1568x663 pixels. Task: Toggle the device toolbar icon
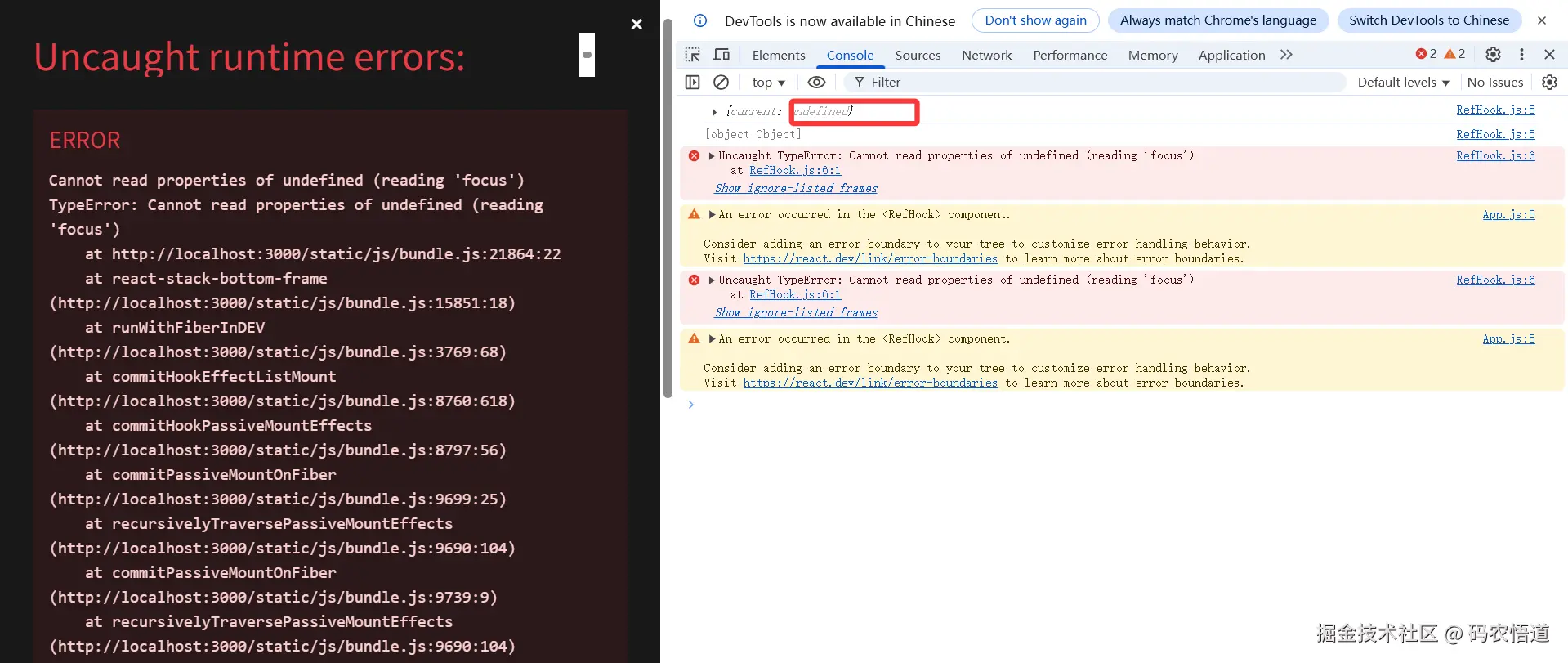click(721, 55)
